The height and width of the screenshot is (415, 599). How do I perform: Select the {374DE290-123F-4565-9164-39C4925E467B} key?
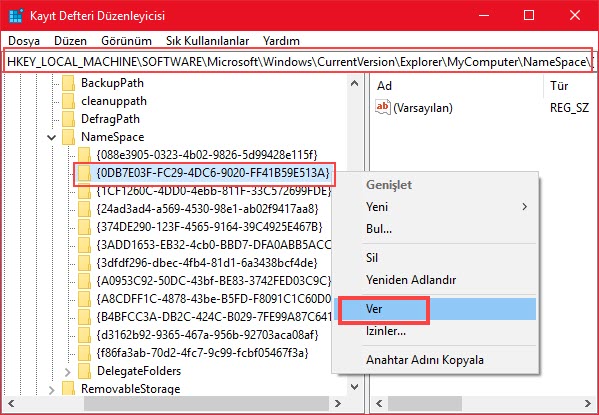[210, 227]
